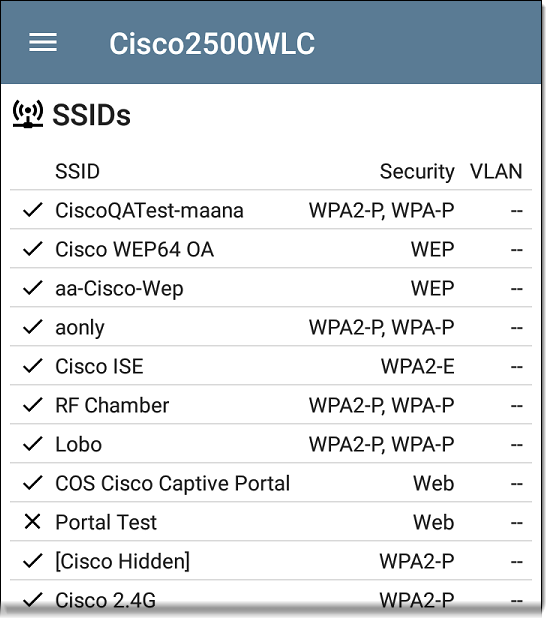Select the Cisco 2.4G SSID row

pos(271,600)
